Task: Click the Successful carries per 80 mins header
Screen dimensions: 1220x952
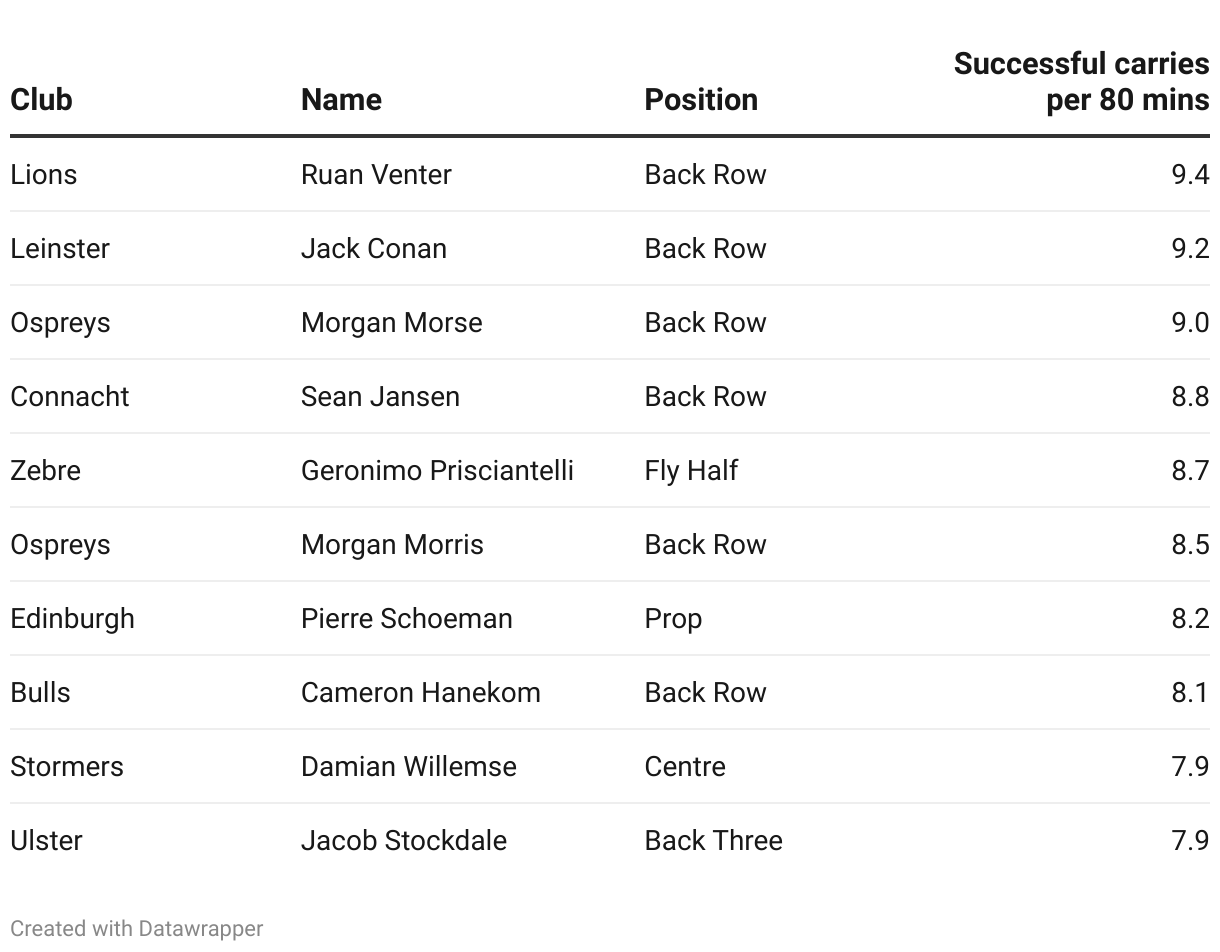Action: (x=1081, y=82)
